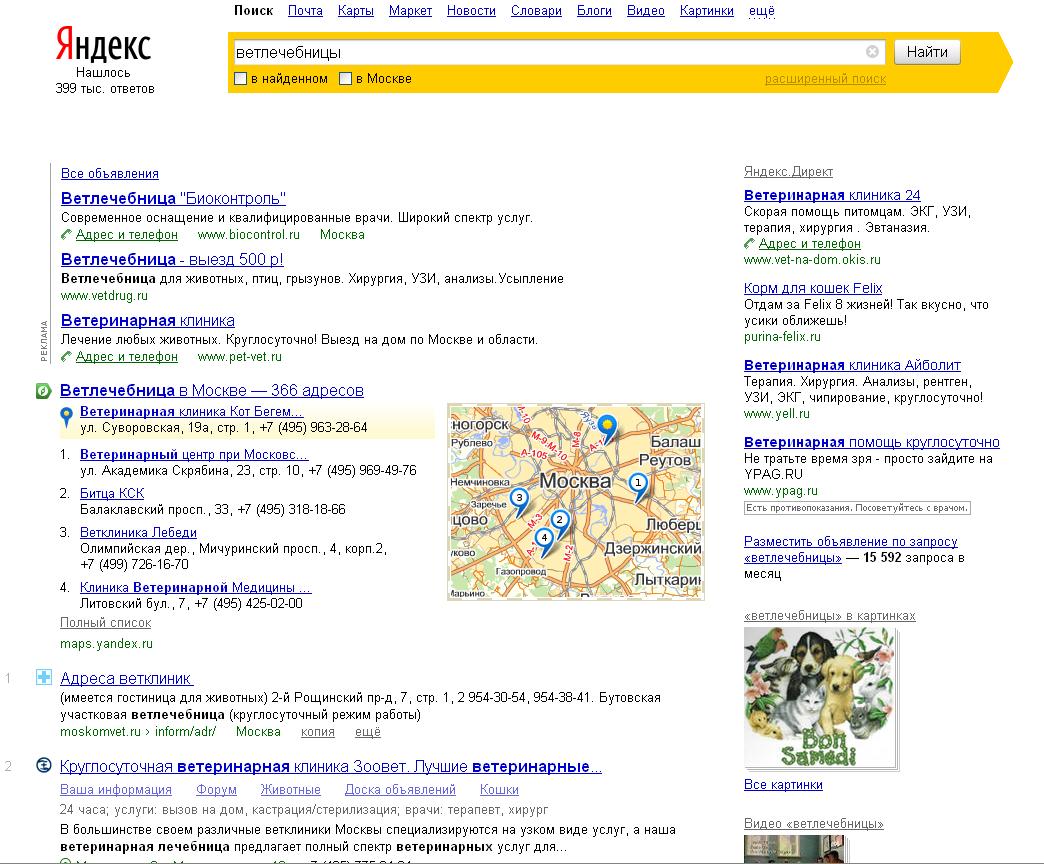Click the www.vetdrug.ru URL text

[104, 296]
